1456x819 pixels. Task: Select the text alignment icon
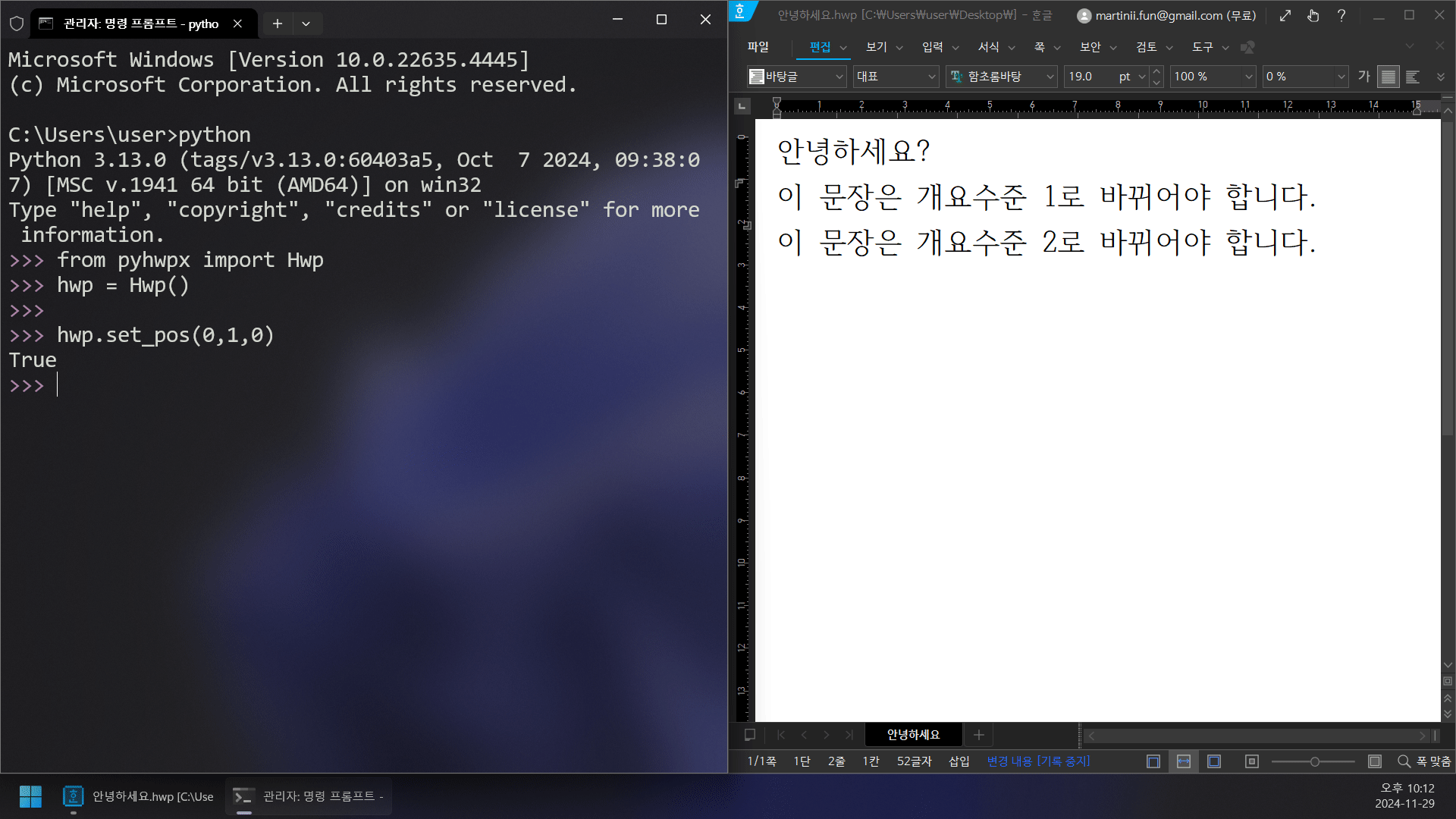tap(1389, 77)
